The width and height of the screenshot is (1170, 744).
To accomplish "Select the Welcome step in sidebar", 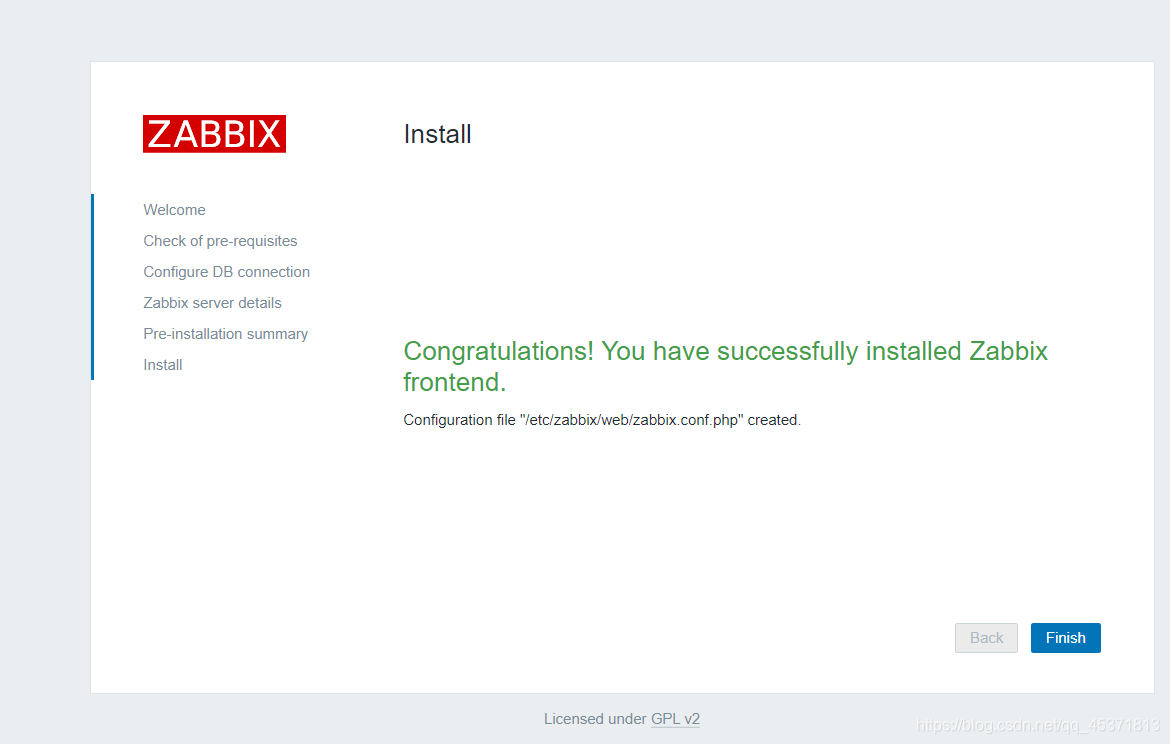I will point(175,210).
